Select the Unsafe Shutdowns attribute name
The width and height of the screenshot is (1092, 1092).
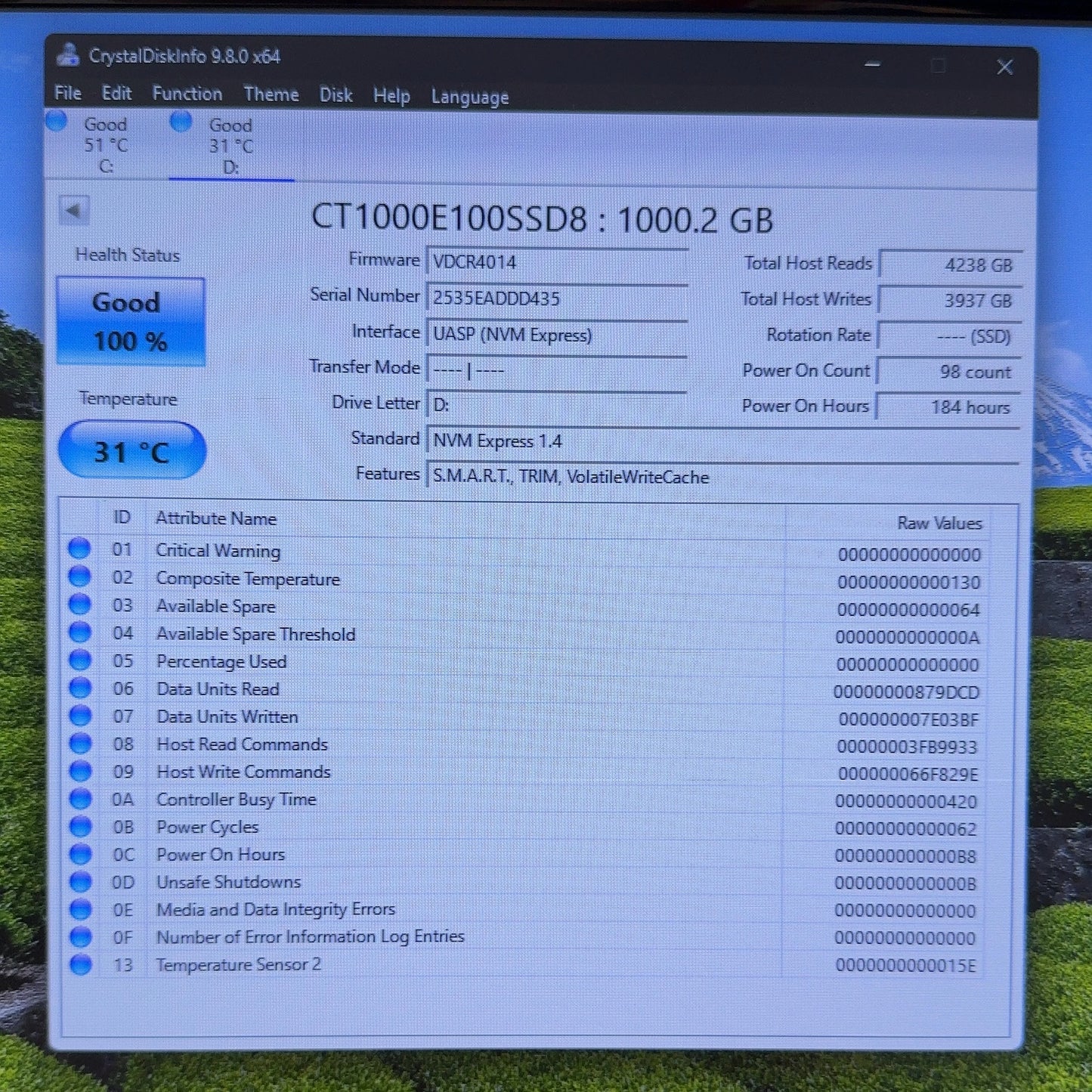228,882
